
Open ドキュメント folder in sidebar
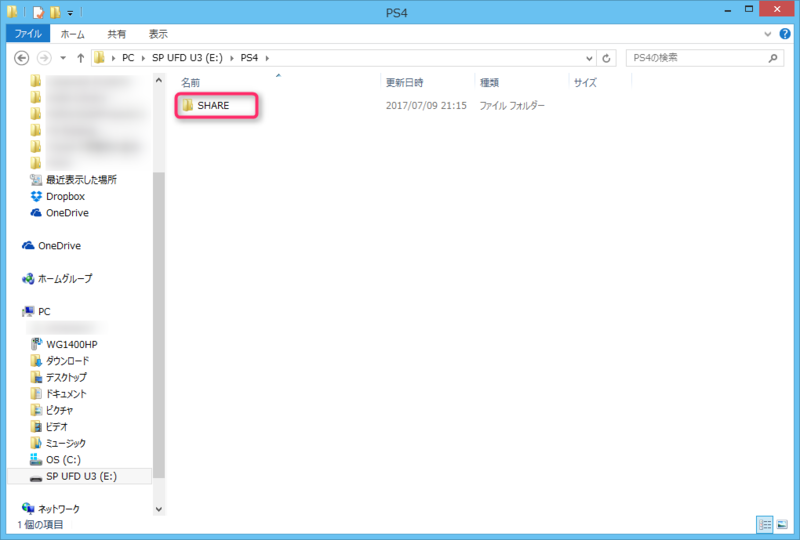(x=66, y=394)
